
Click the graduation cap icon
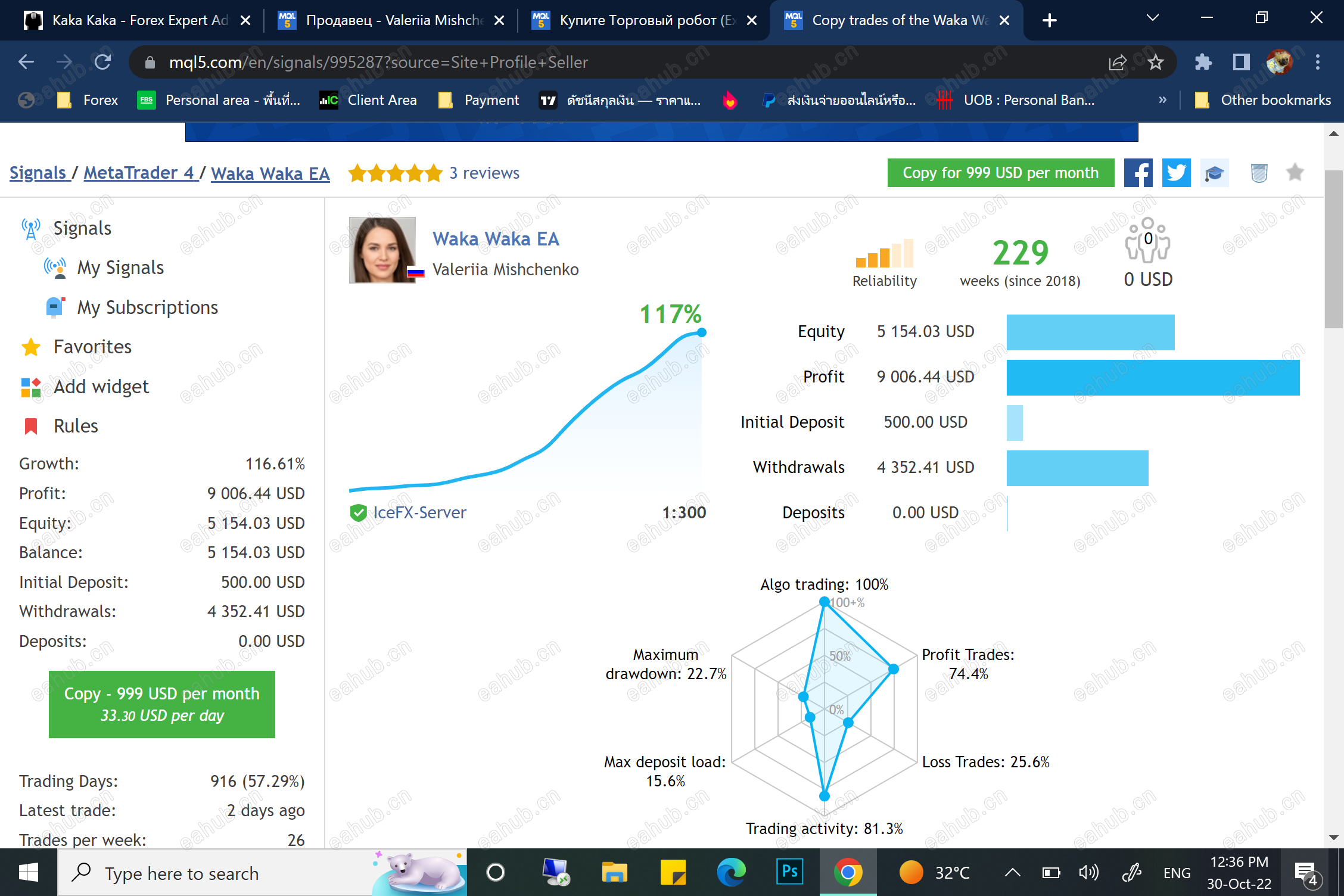[1214, 173]
